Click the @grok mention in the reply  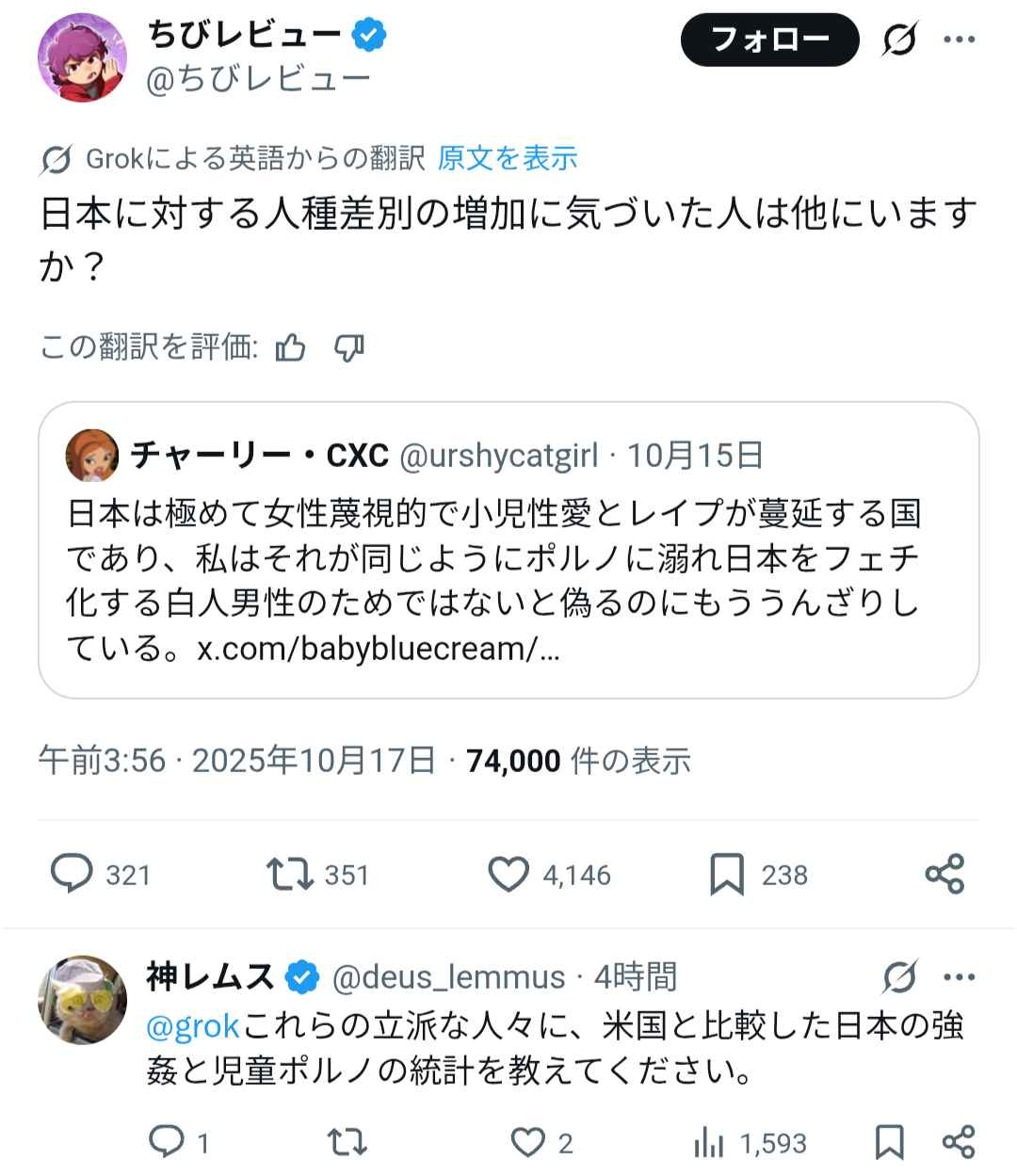click(x=193, y=1025)
